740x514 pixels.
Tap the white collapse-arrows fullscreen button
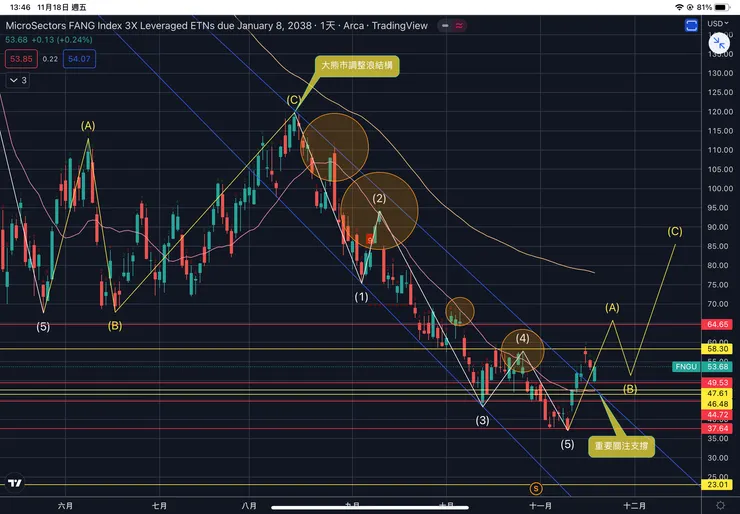(719, 43)
